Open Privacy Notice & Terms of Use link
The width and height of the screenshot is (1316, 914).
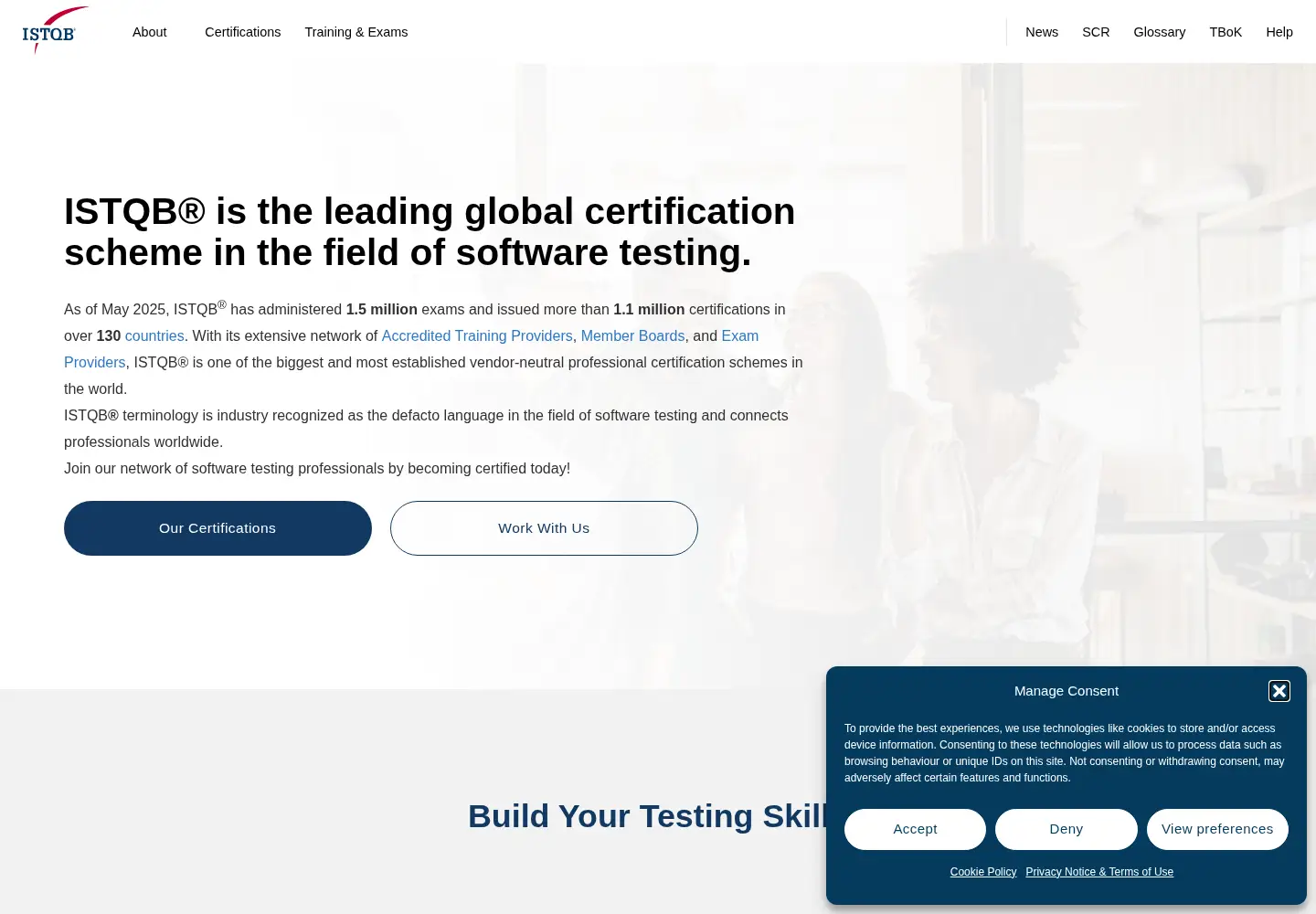coord(1099,872)
